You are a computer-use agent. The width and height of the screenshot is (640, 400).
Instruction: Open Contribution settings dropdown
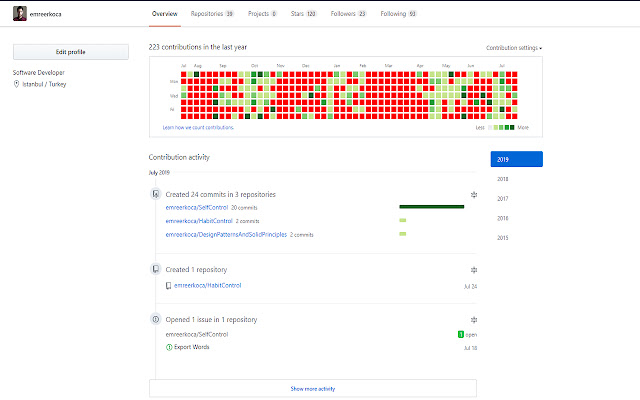pyautogui.click(x=514, y=48)
